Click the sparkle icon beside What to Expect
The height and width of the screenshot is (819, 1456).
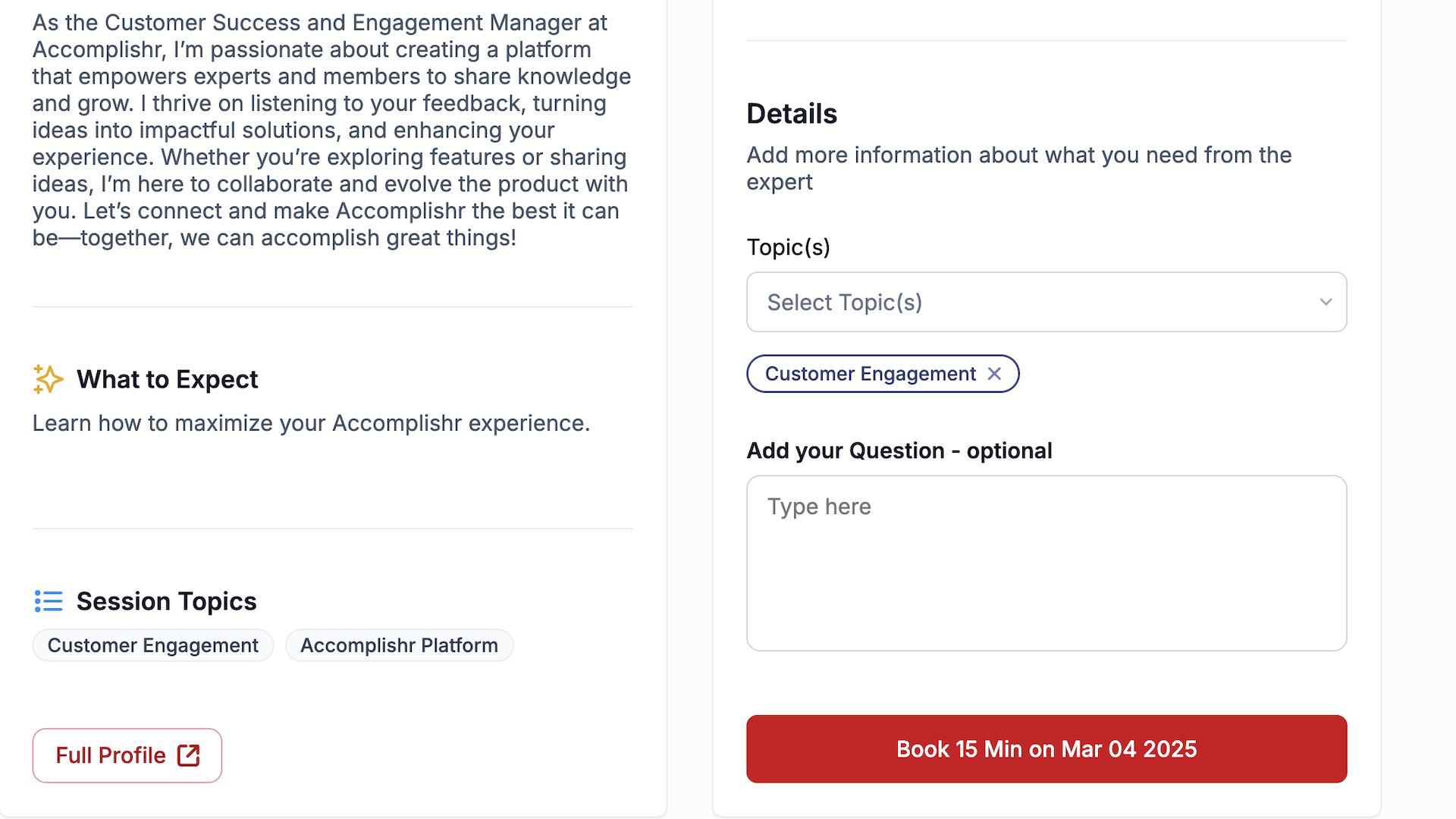click(x=48, y=379)
